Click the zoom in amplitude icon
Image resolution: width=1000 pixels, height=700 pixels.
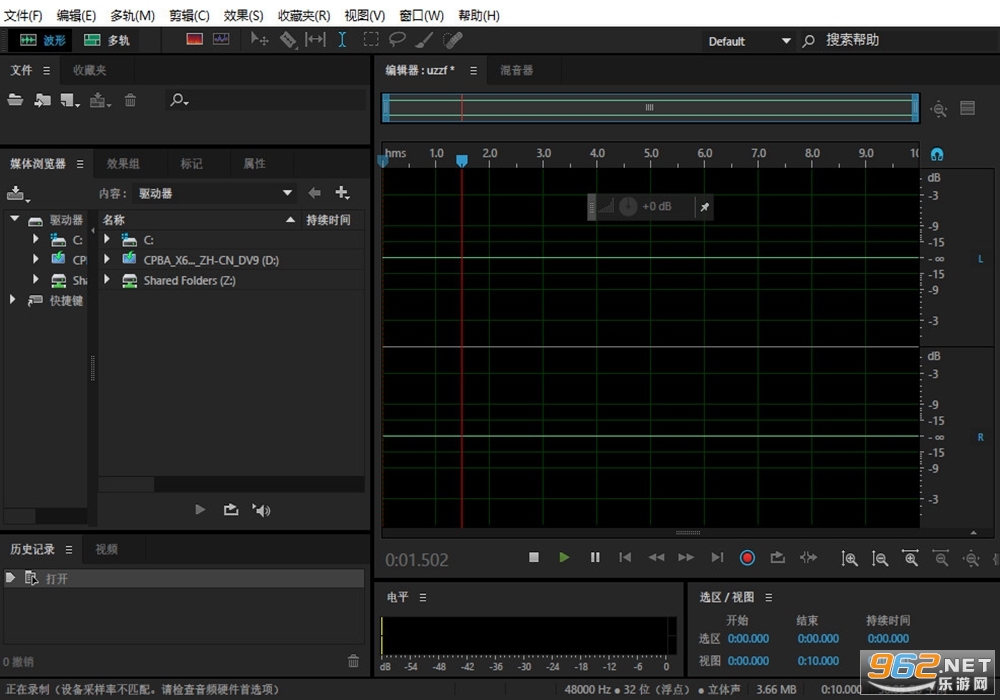[x=848, y=558]
